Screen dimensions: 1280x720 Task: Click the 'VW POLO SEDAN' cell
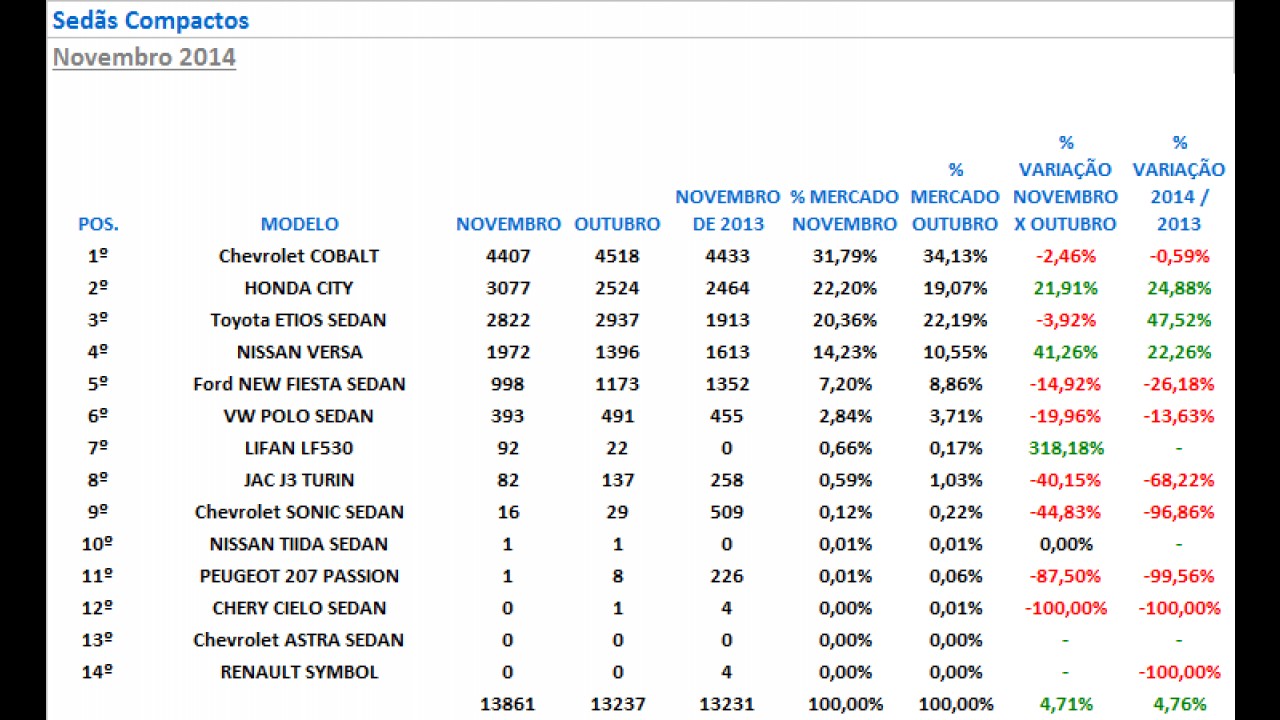click(299, 416)
